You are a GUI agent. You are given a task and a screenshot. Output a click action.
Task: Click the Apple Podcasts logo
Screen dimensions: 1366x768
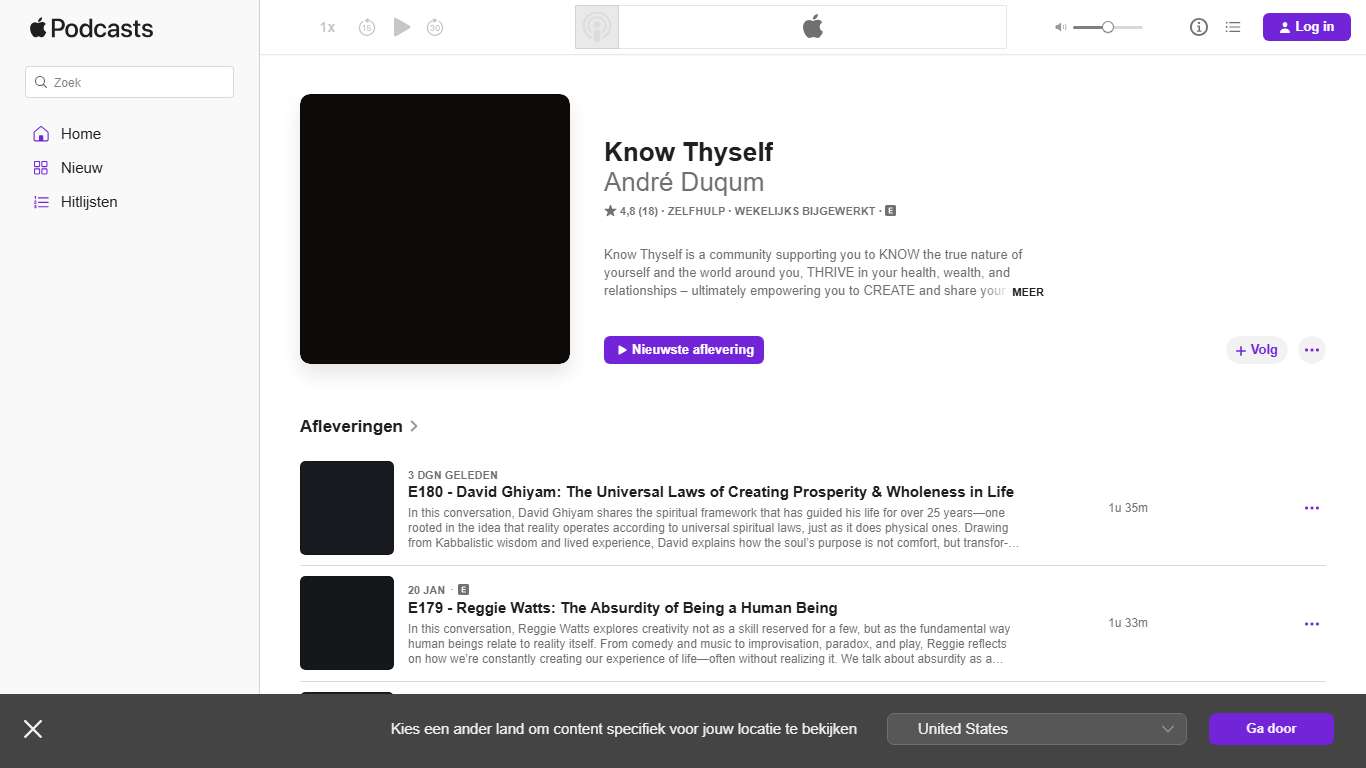pos(91,28)
